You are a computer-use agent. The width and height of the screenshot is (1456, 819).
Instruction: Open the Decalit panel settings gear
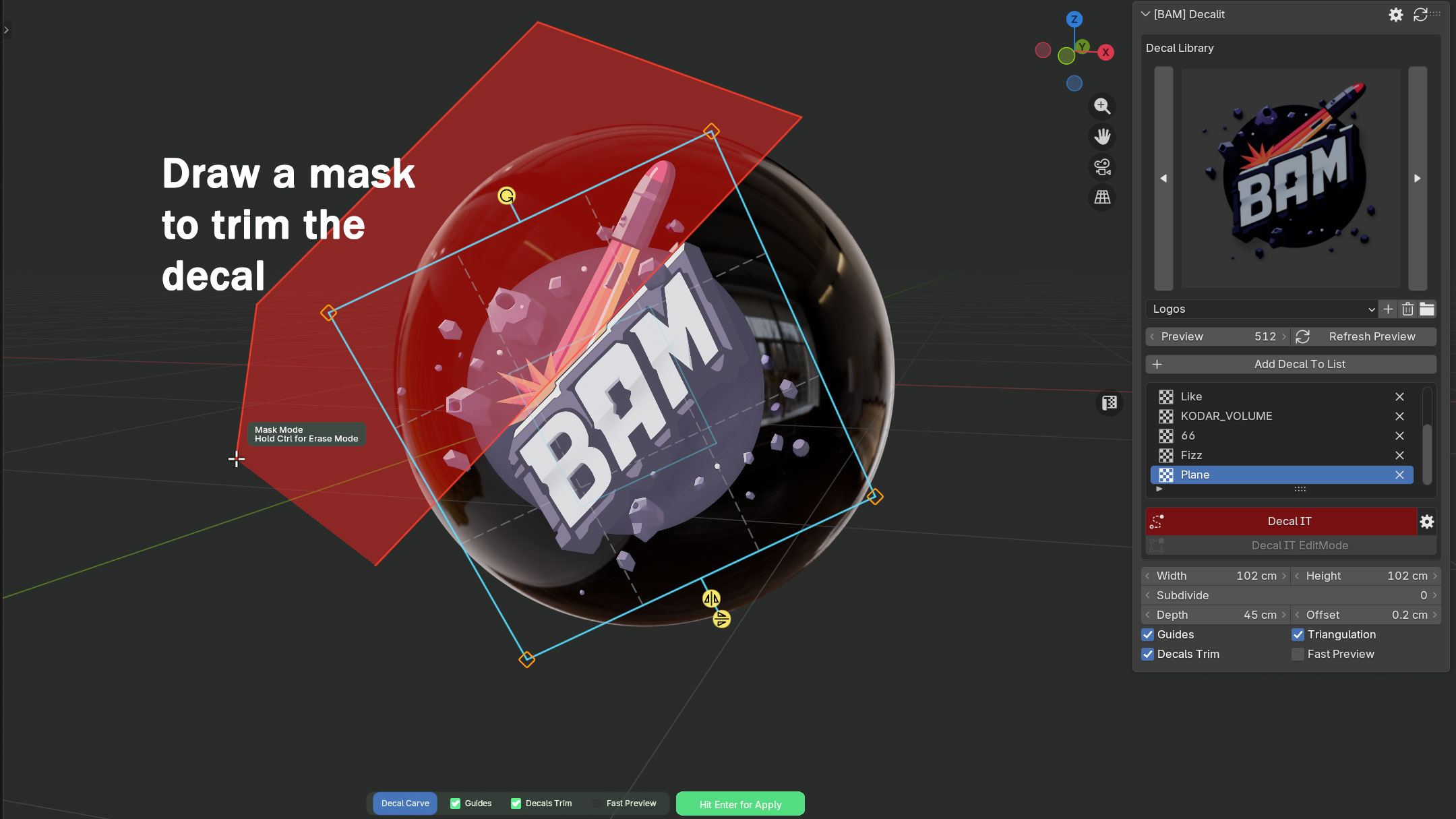1396,15
